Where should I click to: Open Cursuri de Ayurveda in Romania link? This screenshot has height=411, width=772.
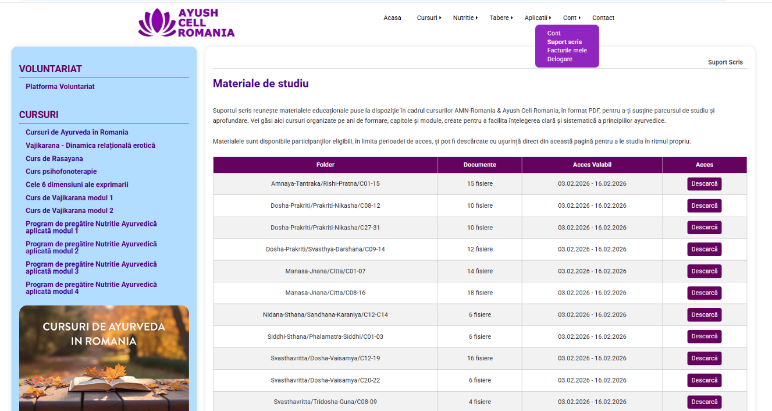pyautogui.click(x=76, y=132)
